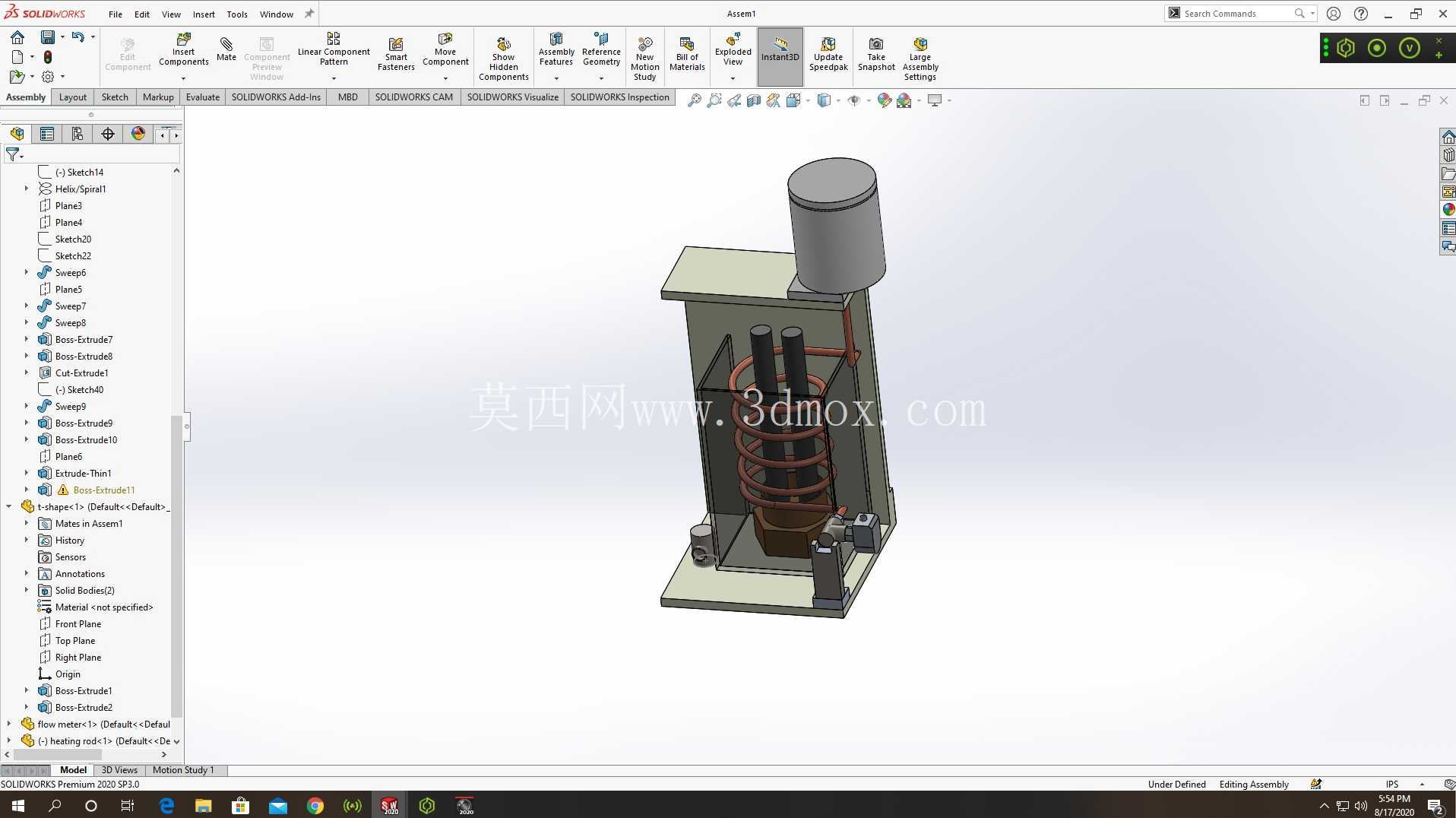Click Take Snapshot icon
The image size is (1456, 818).
pos(876,54)
